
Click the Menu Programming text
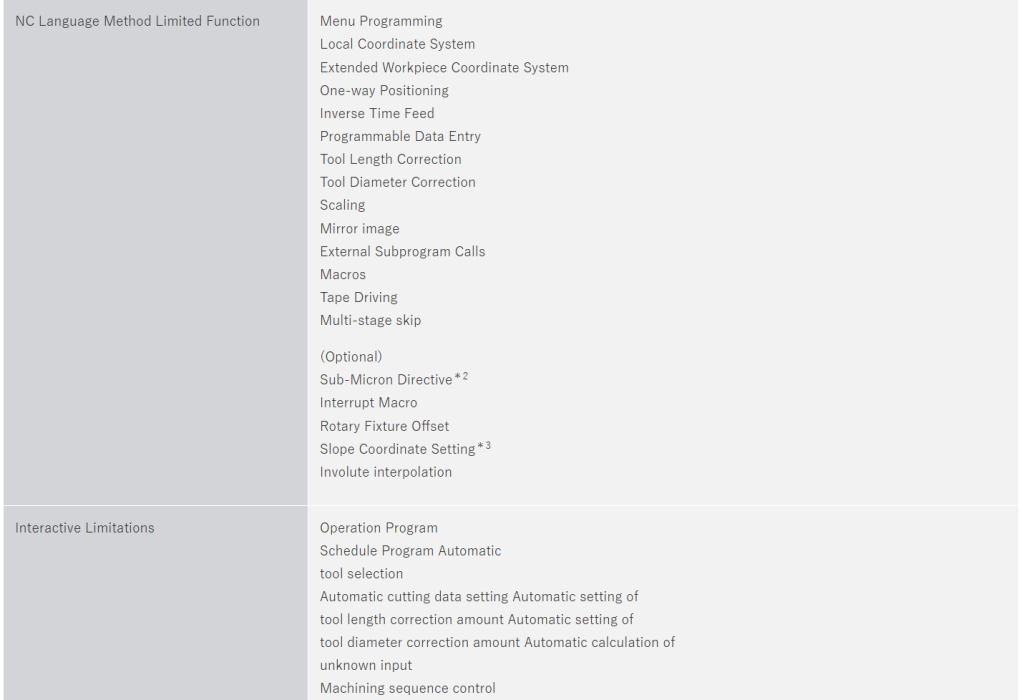(381, 21)
